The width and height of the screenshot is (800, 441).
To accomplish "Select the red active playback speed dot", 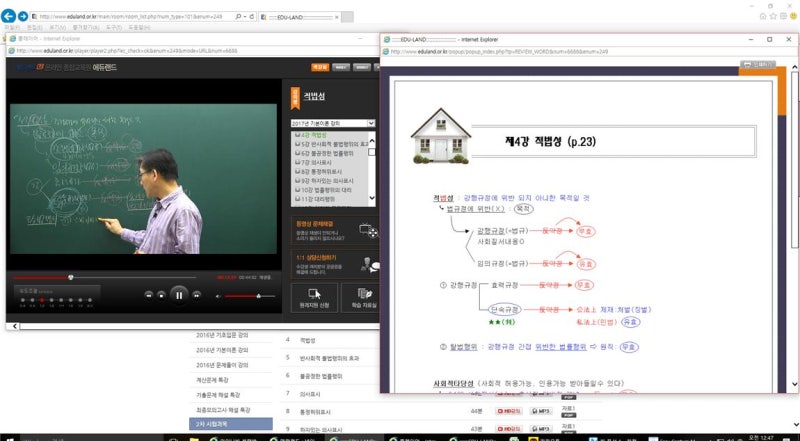I will click(42, 300).
